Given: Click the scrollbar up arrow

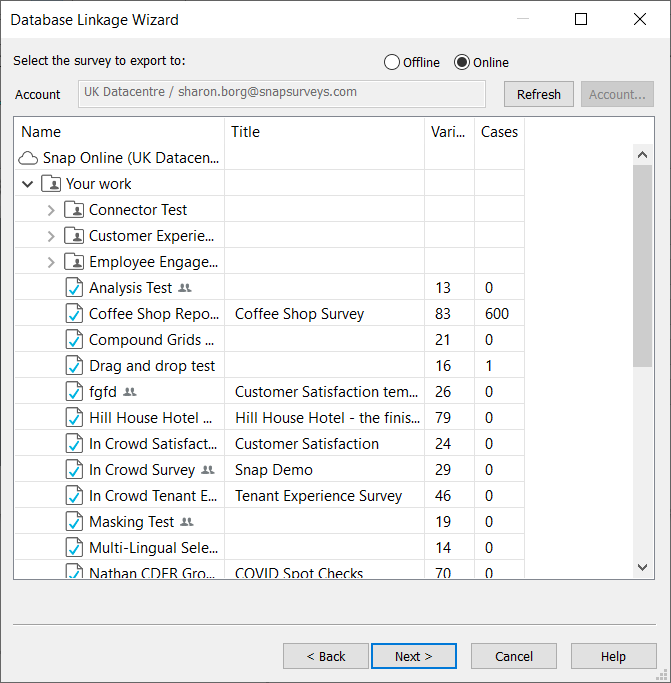Looking at the screenshot, I should (643, 155).
